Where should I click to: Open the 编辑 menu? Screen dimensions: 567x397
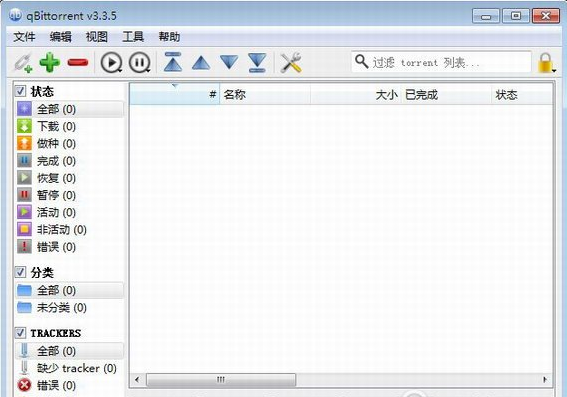click(x=60, y=37)
